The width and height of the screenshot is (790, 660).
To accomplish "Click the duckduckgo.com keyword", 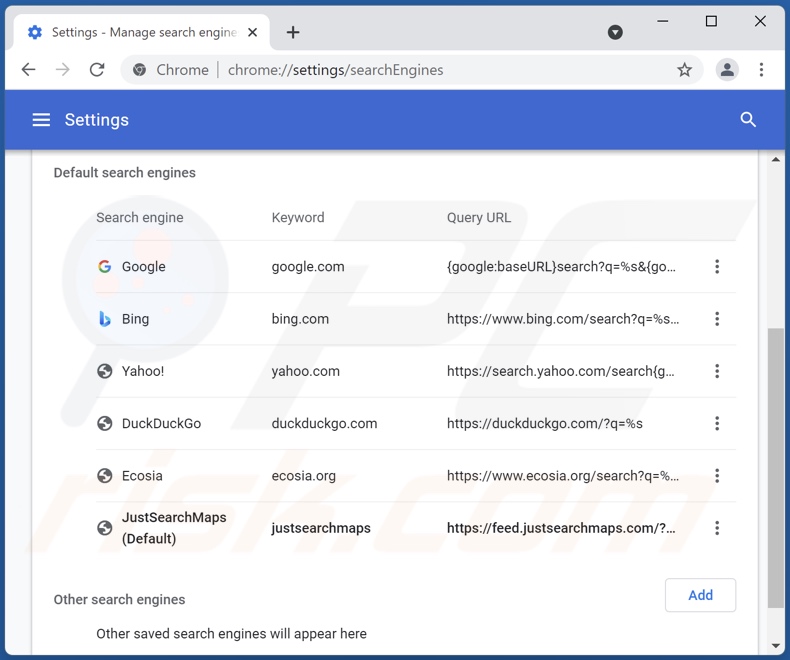I will click(324, 423).
